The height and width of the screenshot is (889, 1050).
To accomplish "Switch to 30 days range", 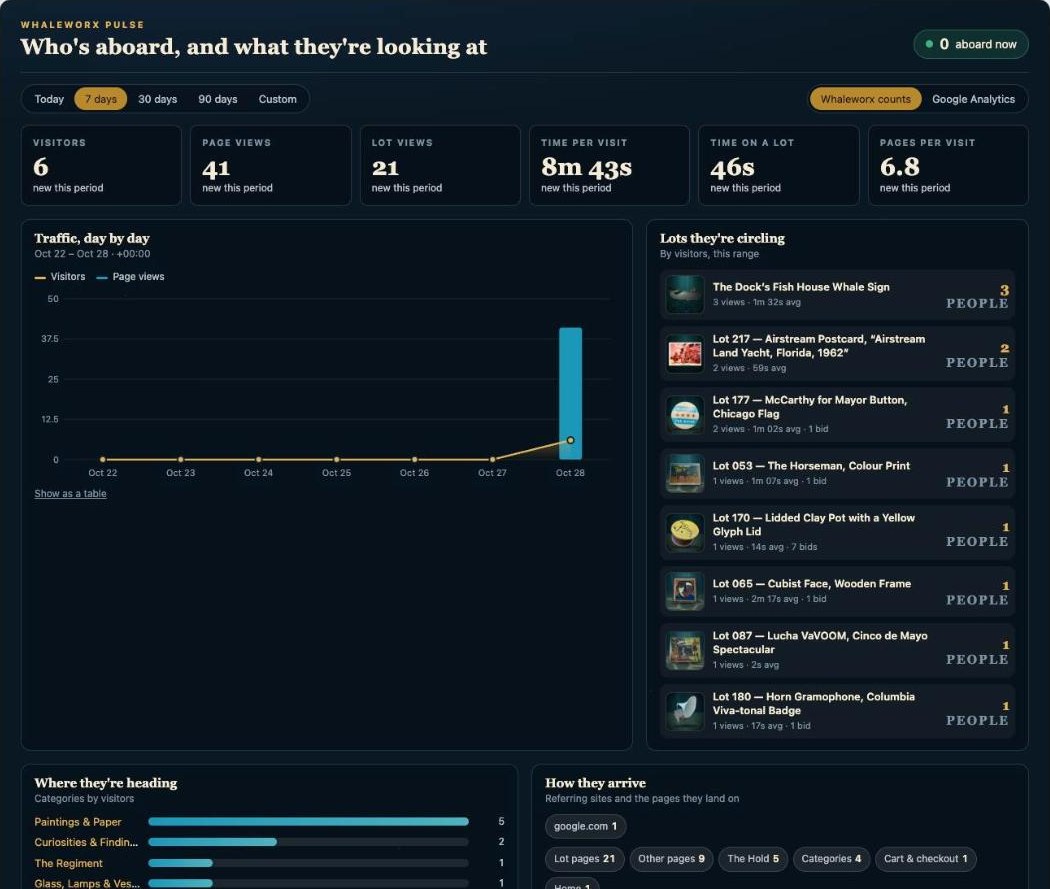I will click(x=157, y=99).
